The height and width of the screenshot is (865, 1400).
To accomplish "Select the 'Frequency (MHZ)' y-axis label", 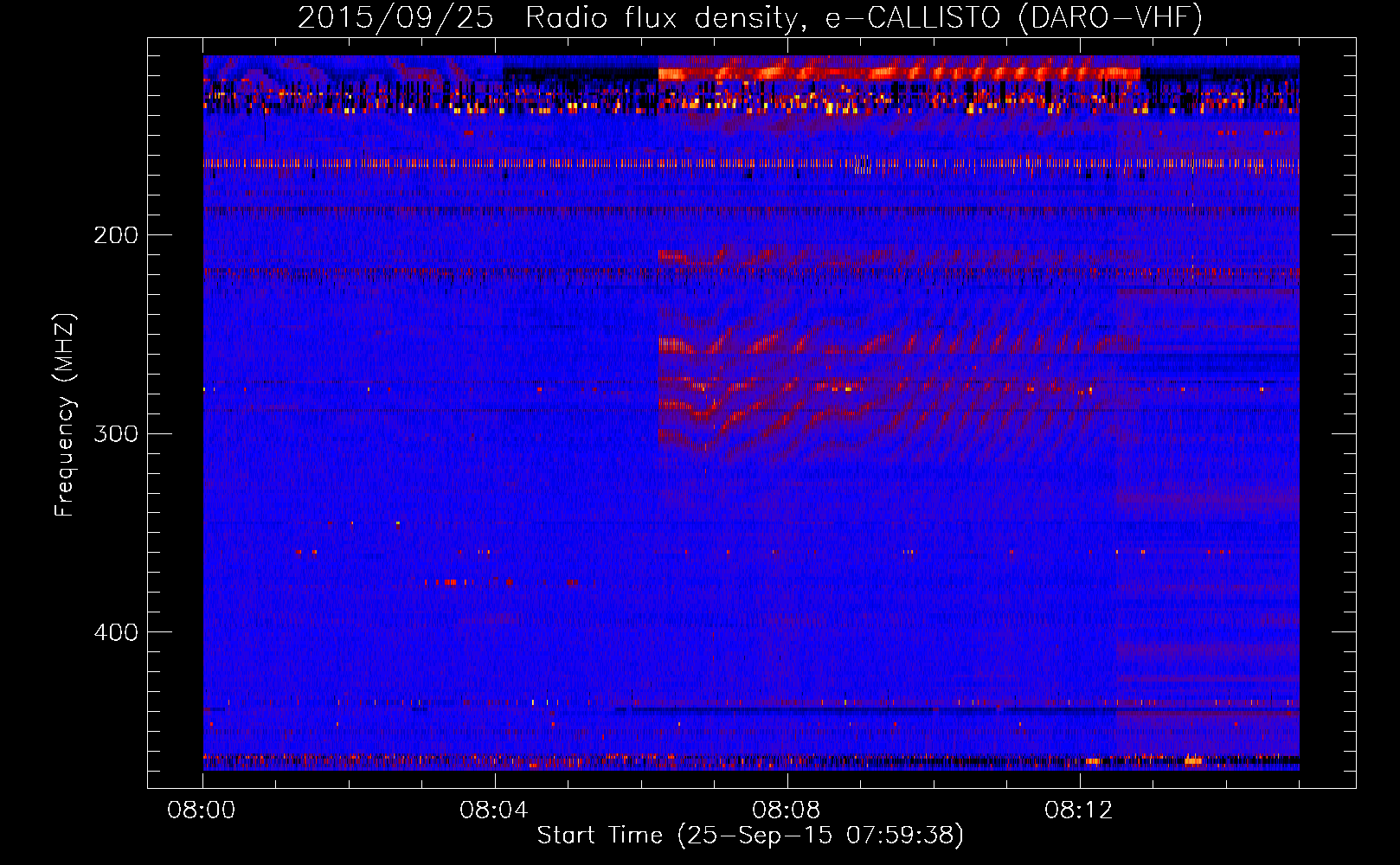I will pyautogui.click(x=65, y=414).
